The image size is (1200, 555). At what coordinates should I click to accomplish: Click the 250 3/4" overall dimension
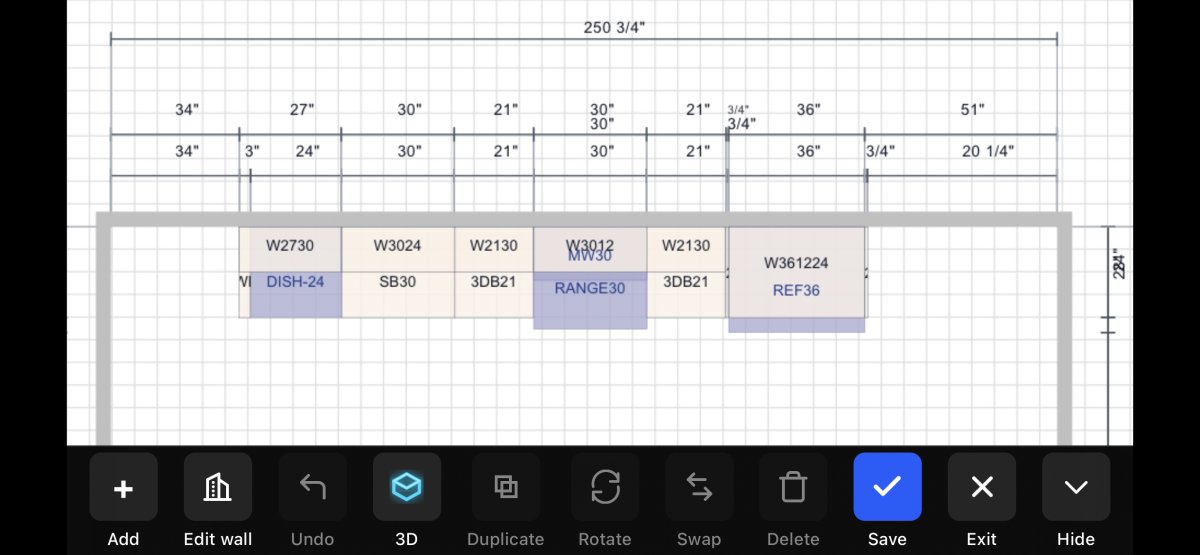click(x=614, y=28)
